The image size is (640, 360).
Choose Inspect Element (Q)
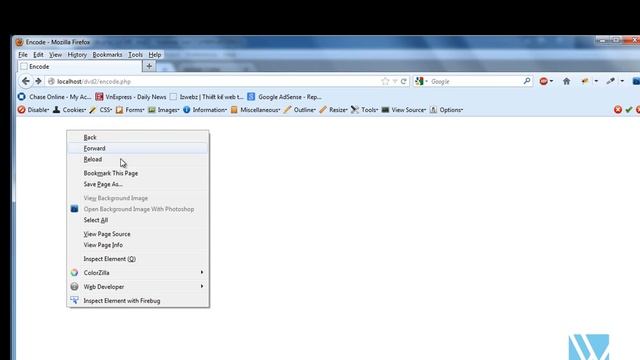point(138,259)
